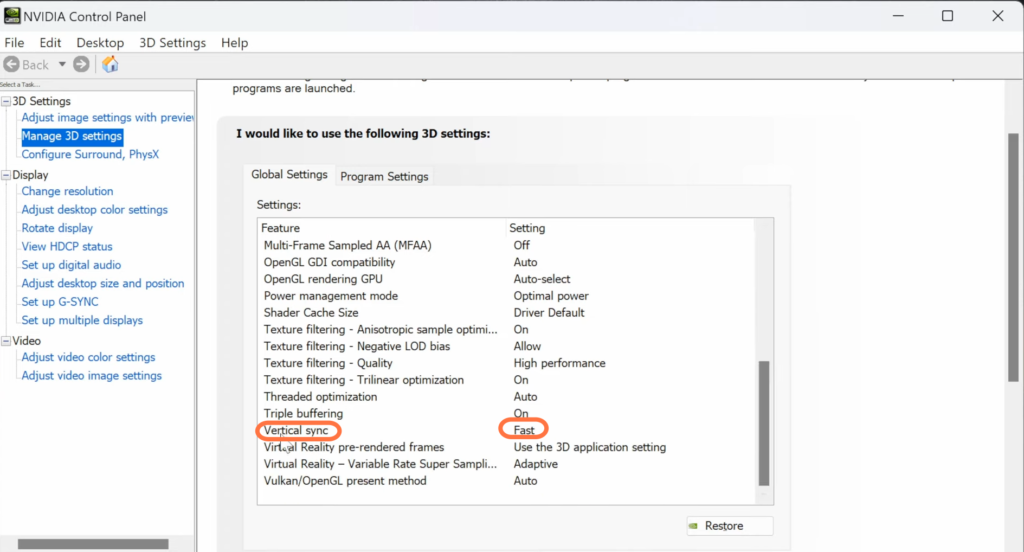Open the 3D Settings menu

pos(172,42)
